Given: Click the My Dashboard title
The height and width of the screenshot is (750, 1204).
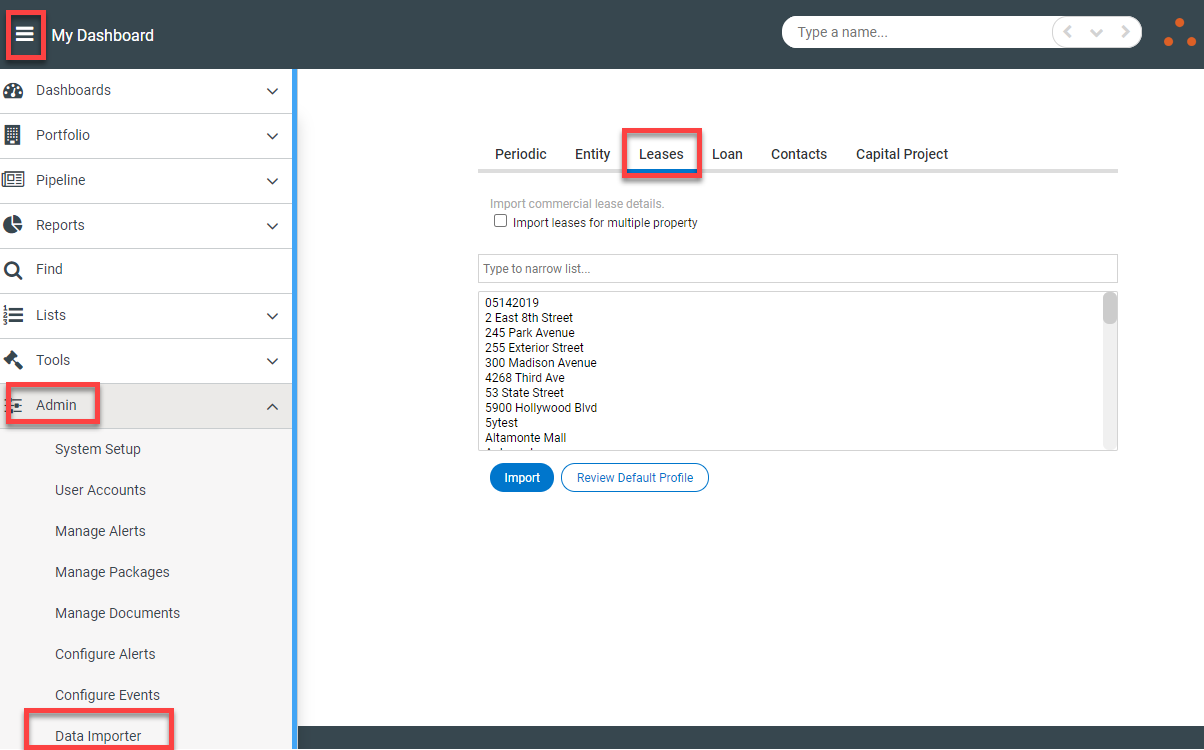Looking at the screenshot, I should pos(103,35).
